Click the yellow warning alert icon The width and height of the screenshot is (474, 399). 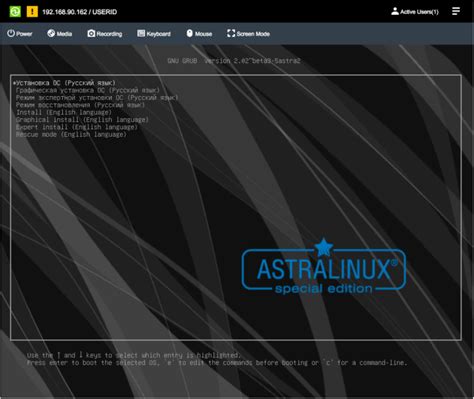point(32,12)
